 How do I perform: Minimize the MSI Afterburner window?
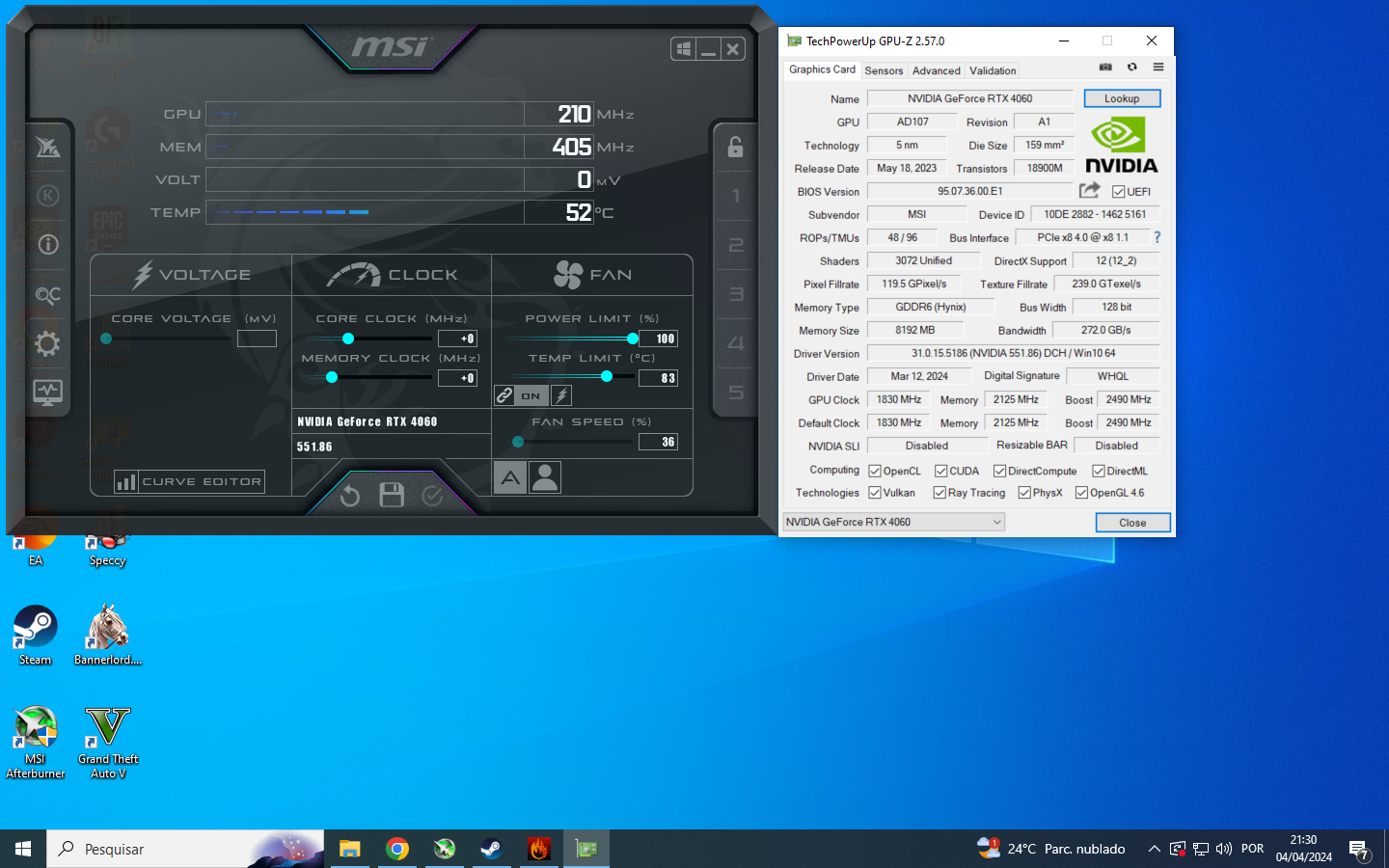[708, 49]
